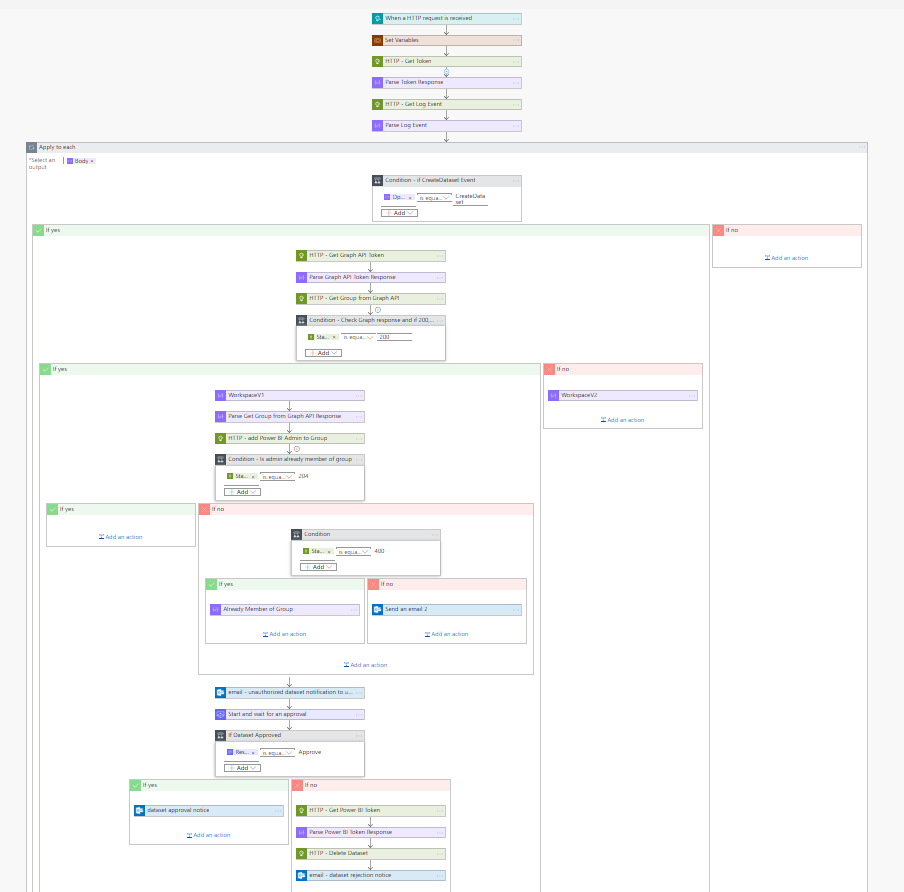Click the HTTP - Delete Dataset icon
Viewport: 904px width, 892px height.
click(x=301, y=854)
